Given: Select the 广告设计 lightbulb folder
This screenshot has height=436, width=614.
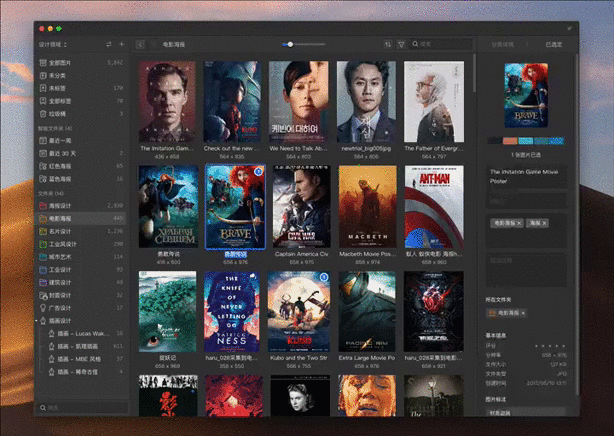Looking at the screenshot, I should click(x=81, y=308).
